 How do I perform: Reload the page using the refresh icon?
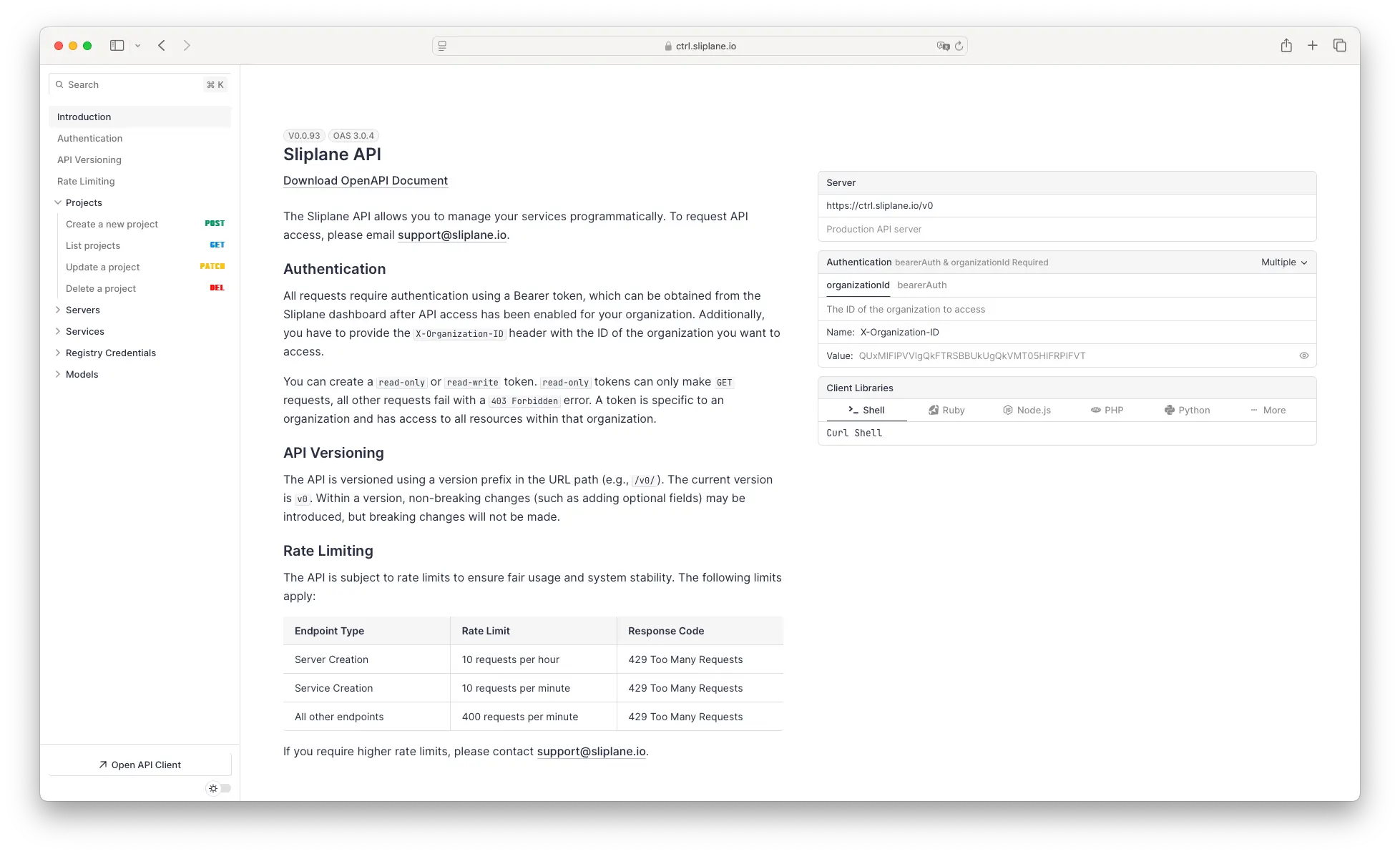(959, 45)
